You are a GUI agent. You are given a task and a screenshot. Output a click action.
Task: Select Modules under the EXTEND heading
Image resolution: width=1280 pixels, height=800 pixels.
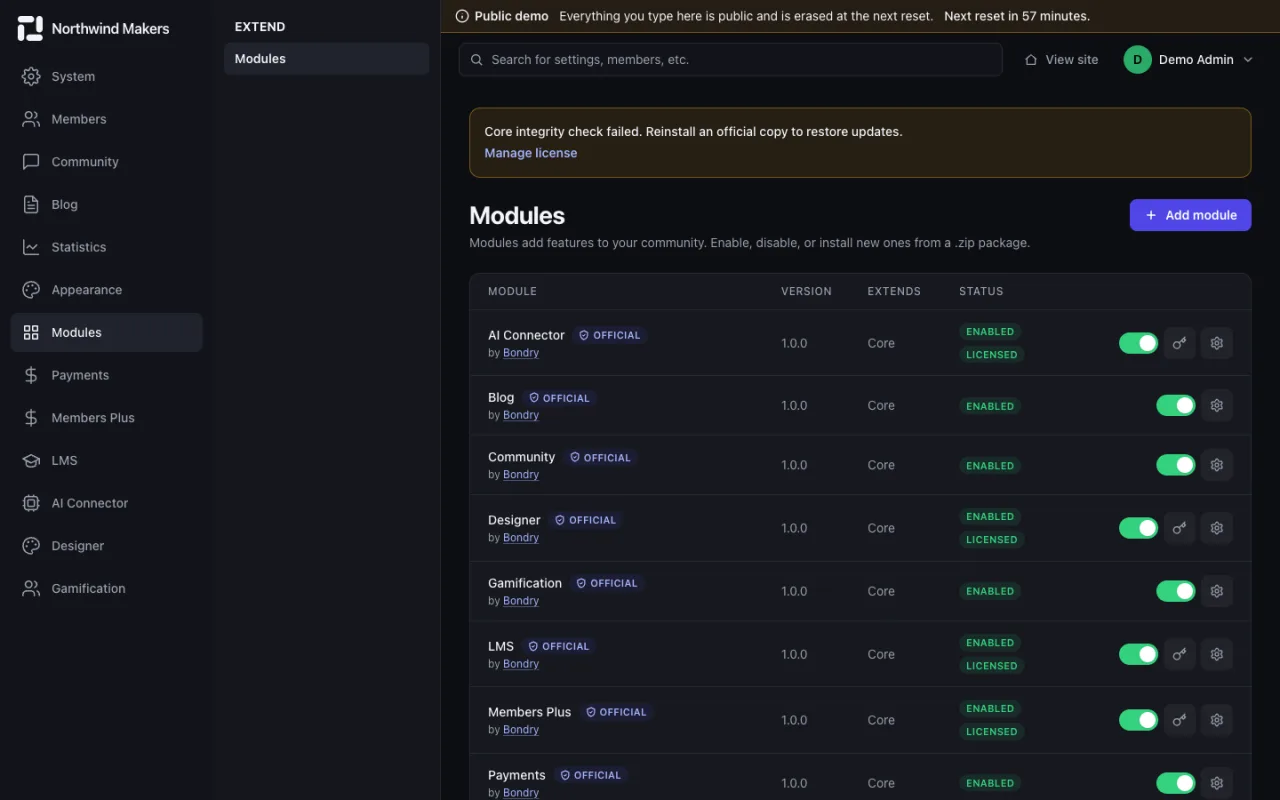pyautogui.click(x=326, y=59)
